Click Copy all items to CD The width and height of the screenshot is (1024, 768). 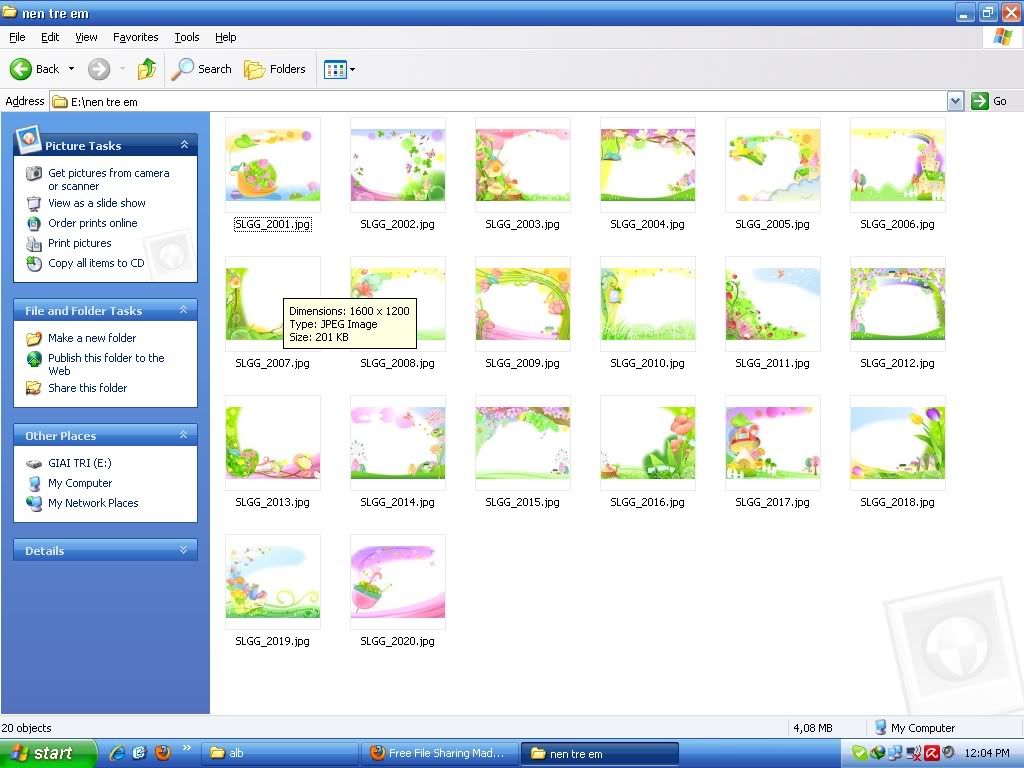tap(96, 263)
